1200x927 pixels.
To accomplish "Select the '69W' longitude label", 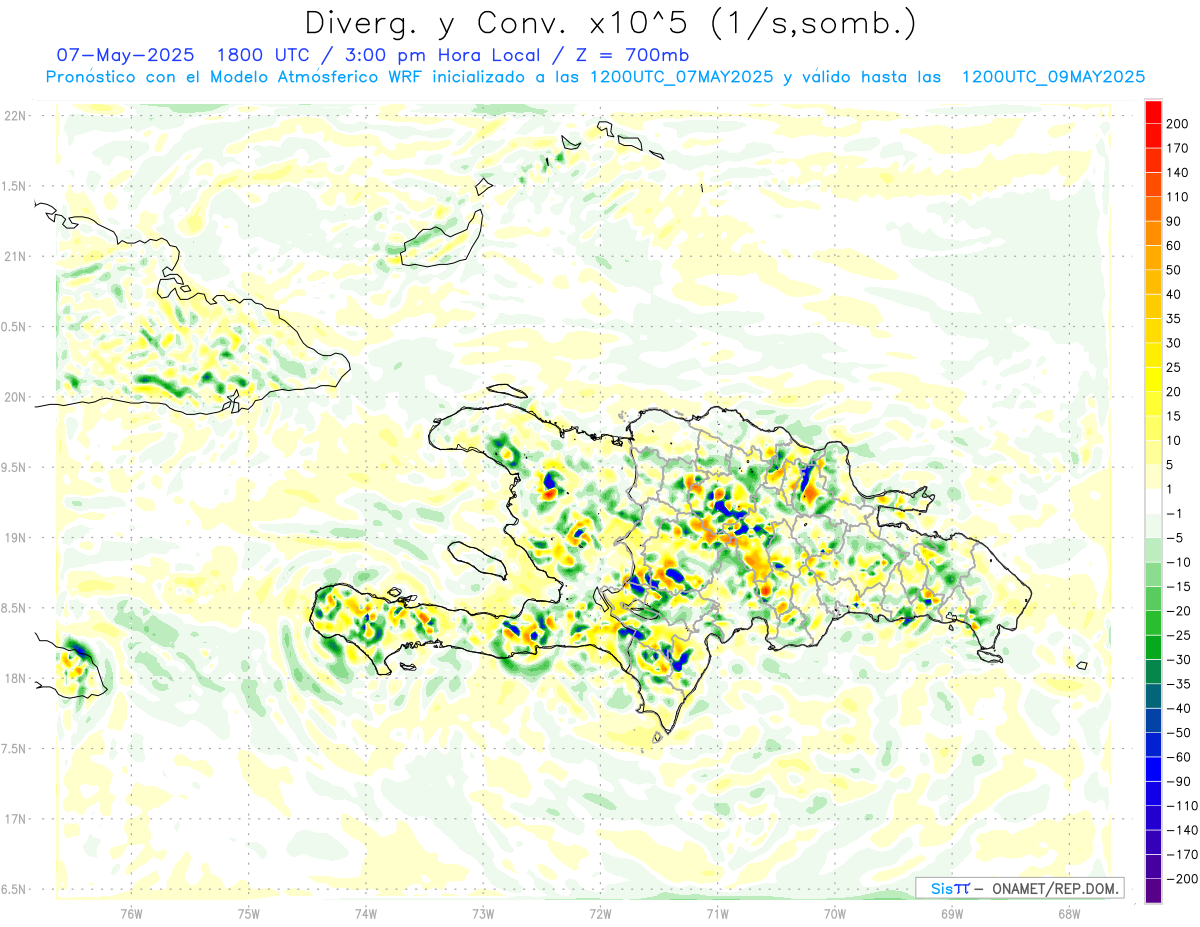I will click(x=952, y=913).
